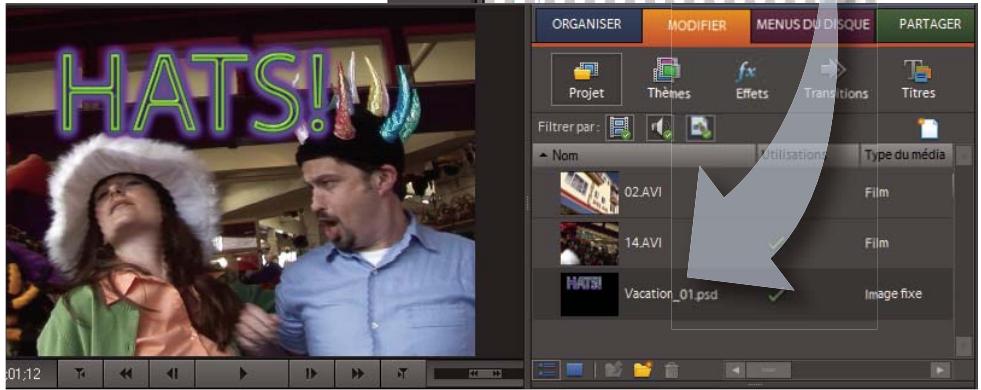
Task: Click the 02.AVI file name
Action: pos(643,192)
